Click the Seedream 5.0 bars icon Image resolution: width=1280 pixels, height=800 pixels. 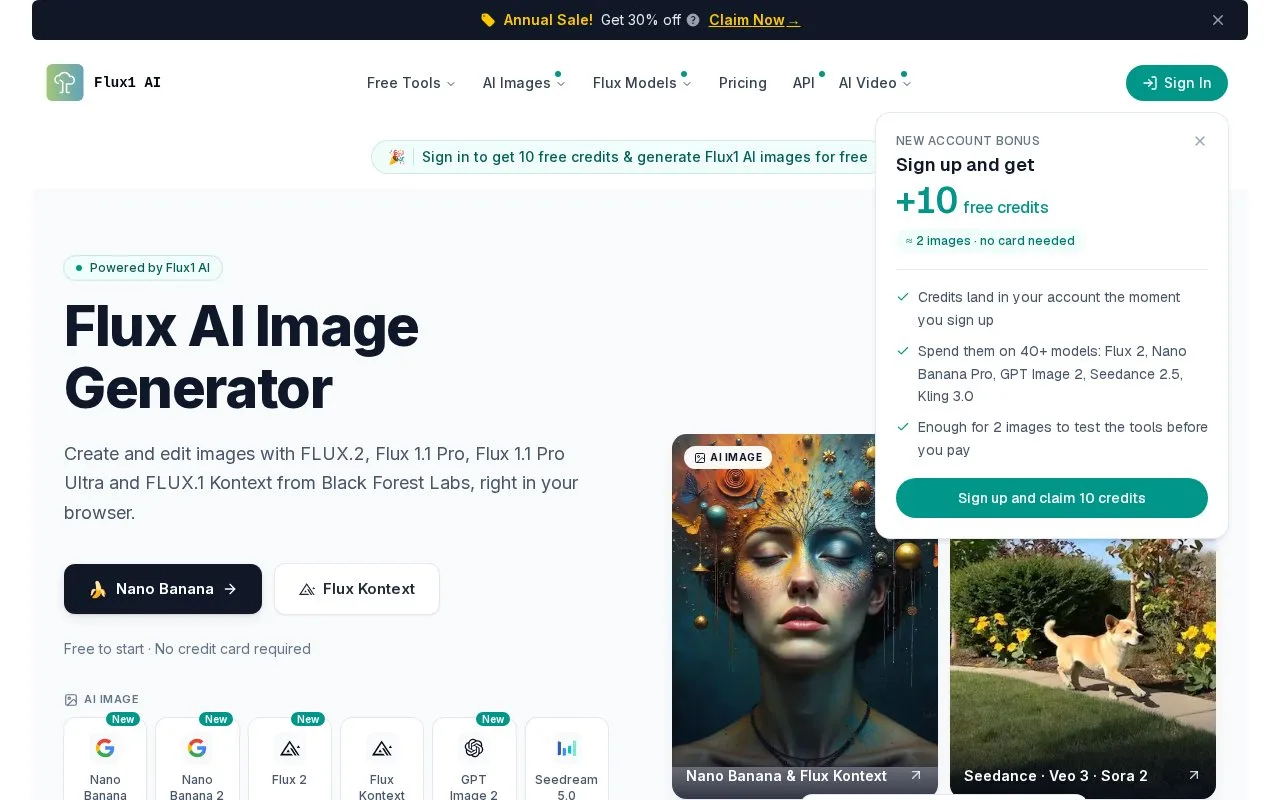point(567,748)
